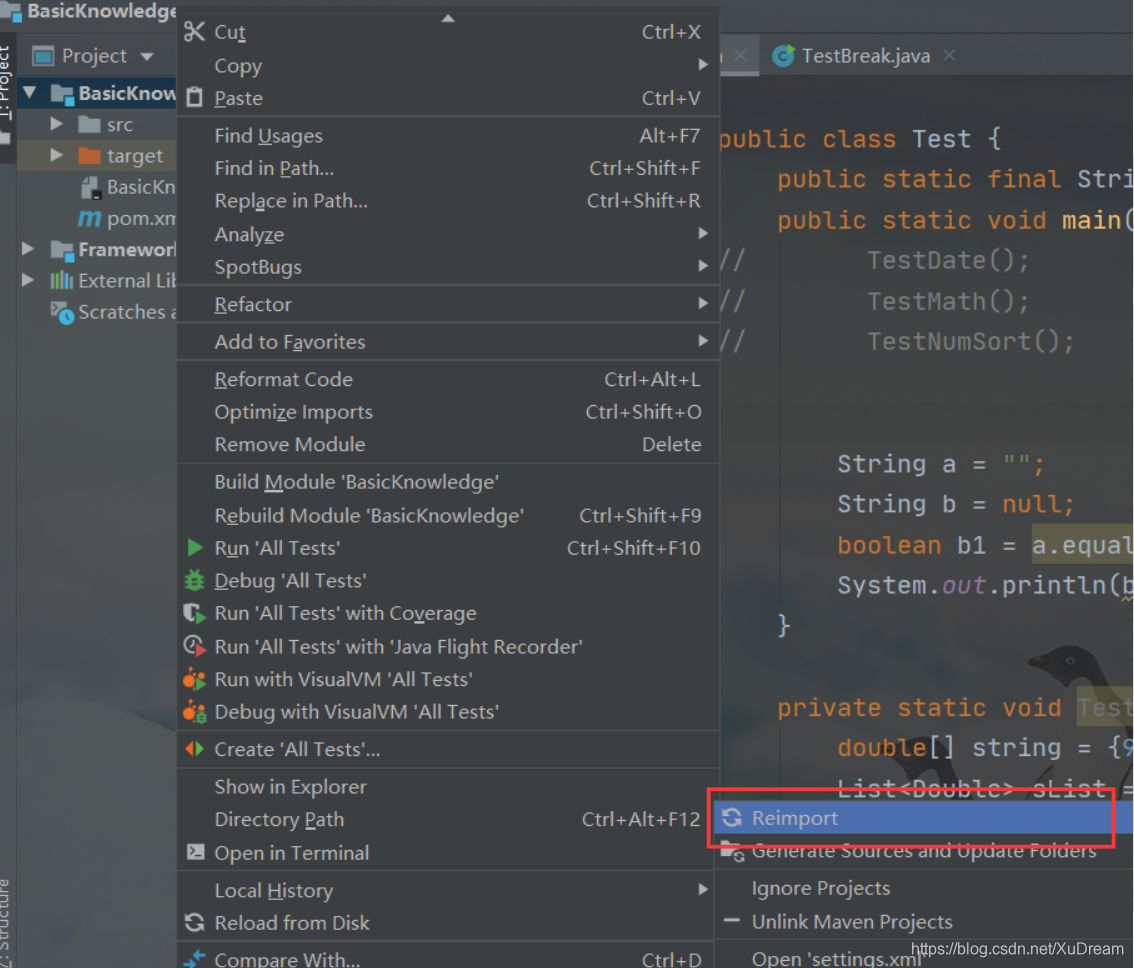The width and height of the screenshot is (1134, 968).
Task: Select Optimize Imports menu entry
Action: click(x=448, y=412)
